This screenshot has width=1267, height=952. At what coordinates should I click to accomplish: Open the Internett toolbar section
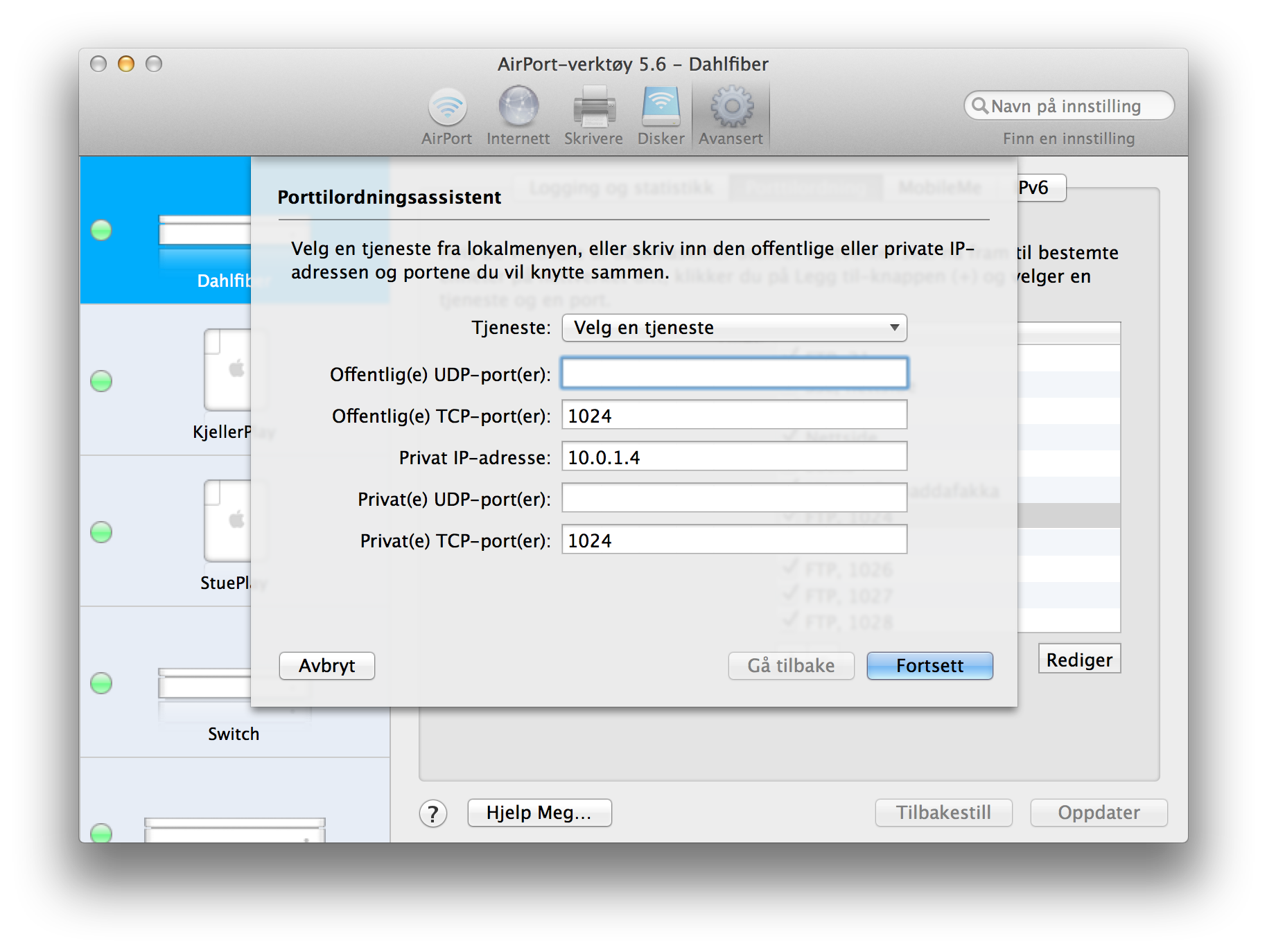pos(518,116)
